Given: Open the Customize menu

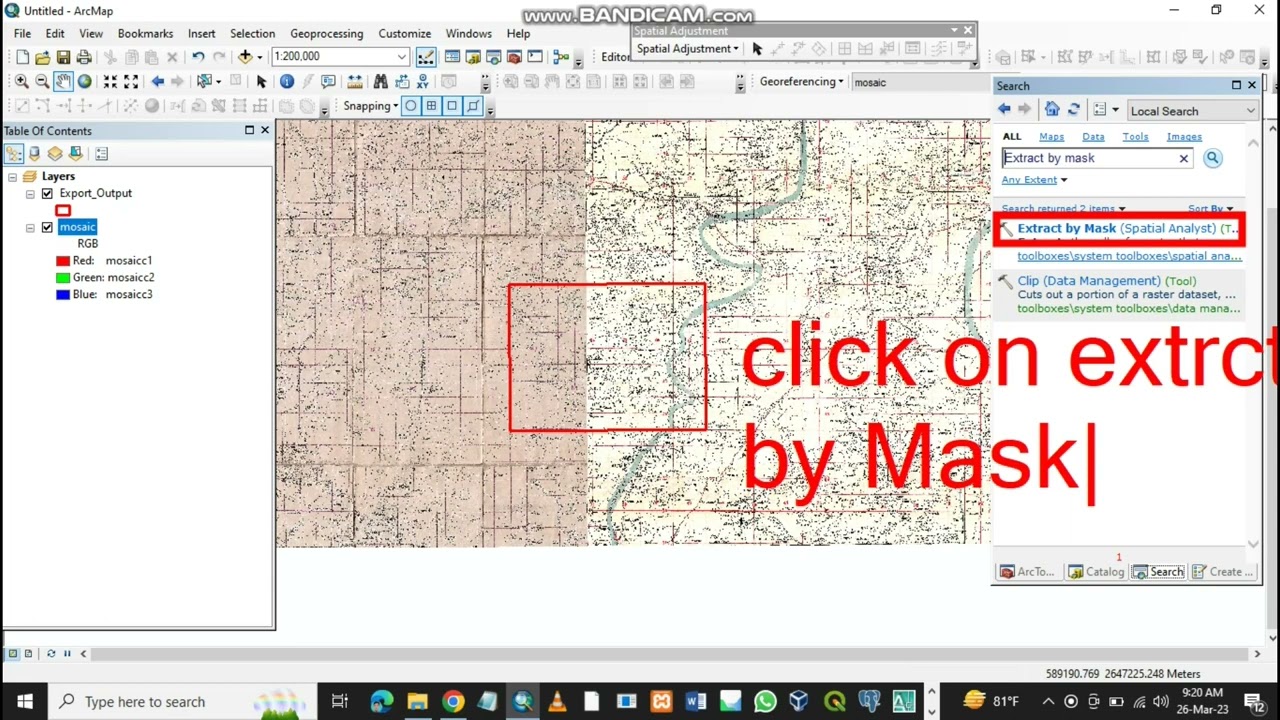Looking at the screenshot, I should (404, 33).
